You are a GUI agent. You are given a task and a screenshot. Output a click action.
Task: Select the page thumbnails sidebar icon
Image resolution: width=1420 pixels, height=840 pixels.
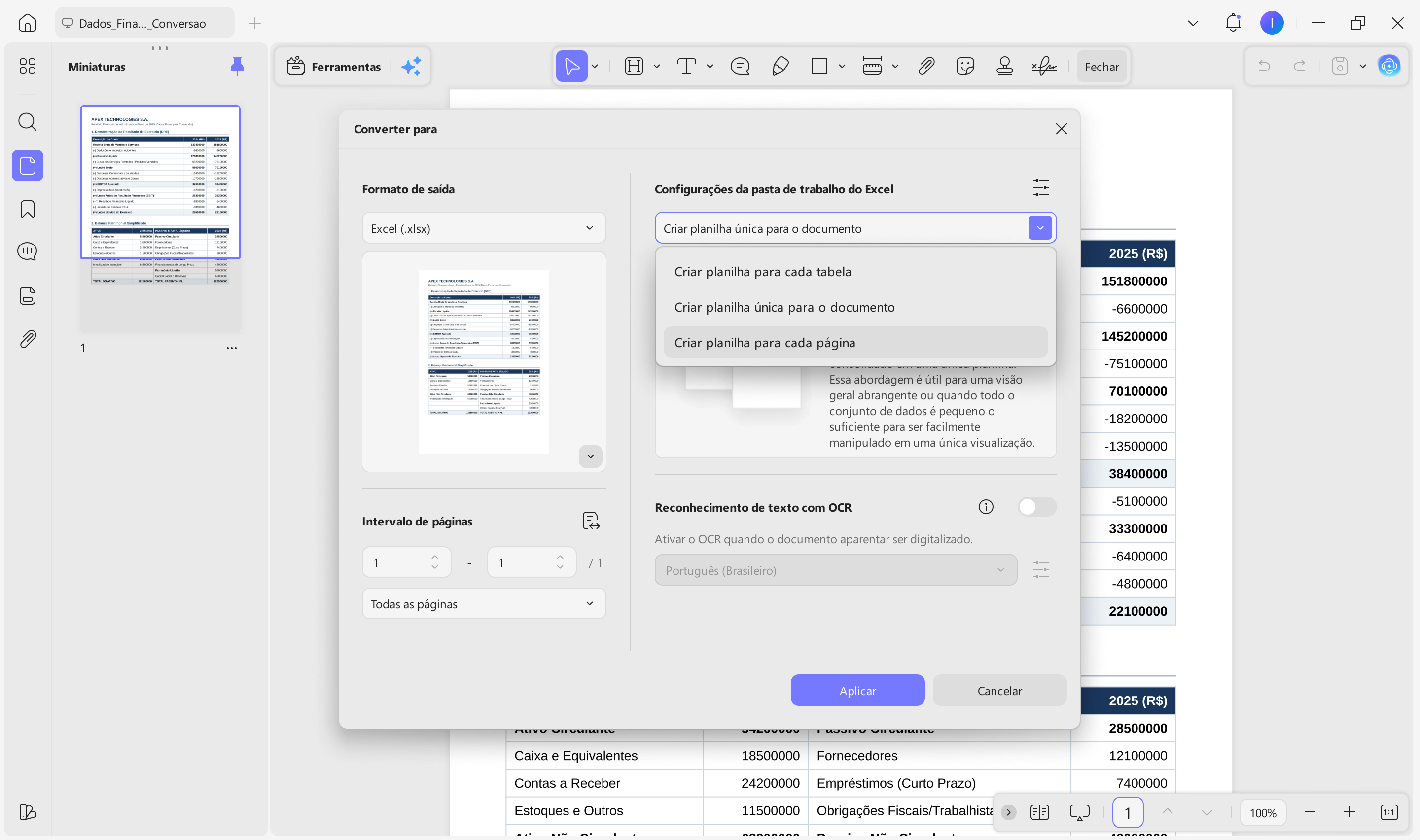27,165
